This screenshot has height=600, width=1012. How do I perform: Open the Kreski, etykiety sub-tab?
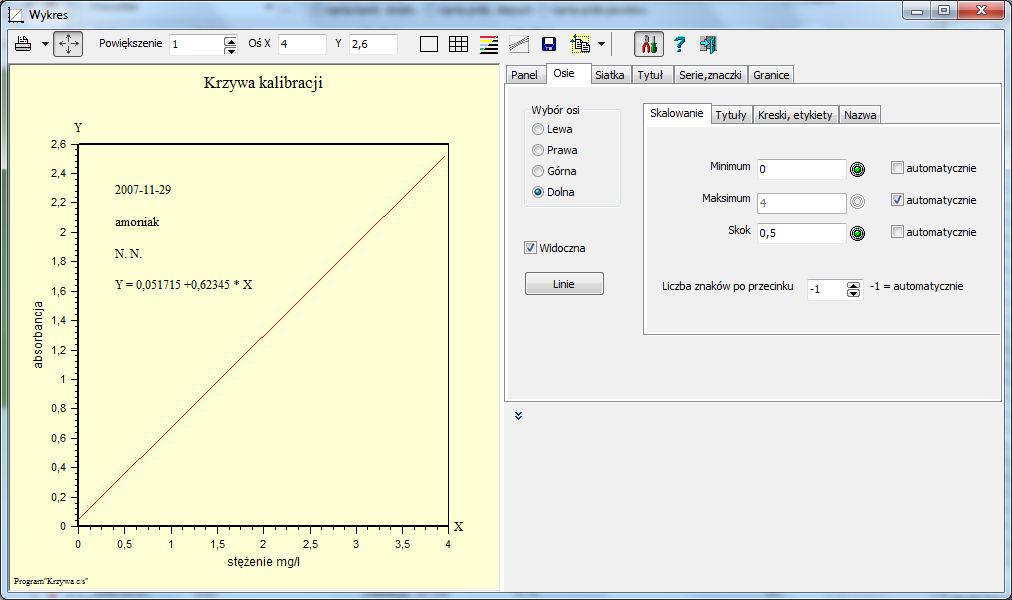click(x=795, y=115)
